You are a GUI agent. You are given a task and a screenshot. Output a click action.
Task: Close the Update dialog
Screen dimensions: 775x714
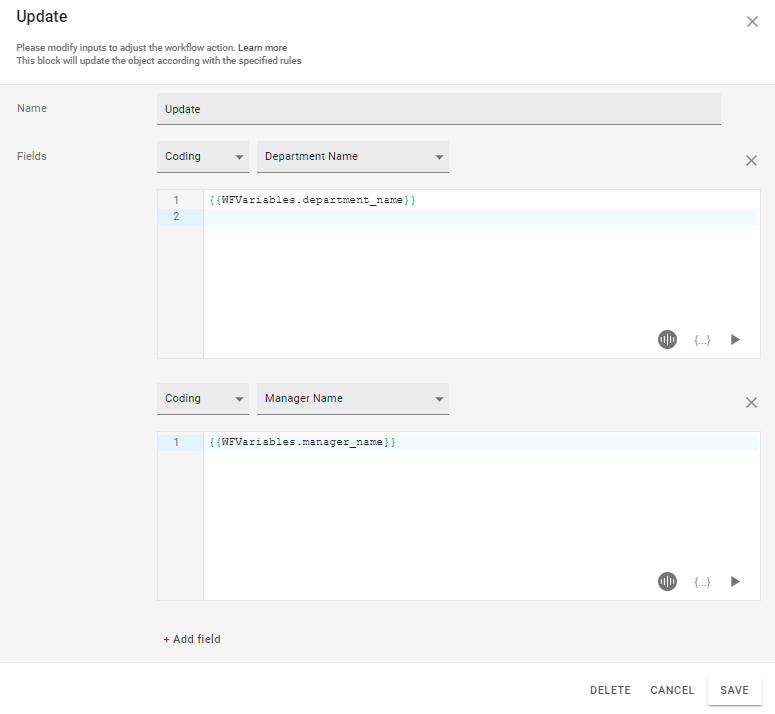pos(752,21)
